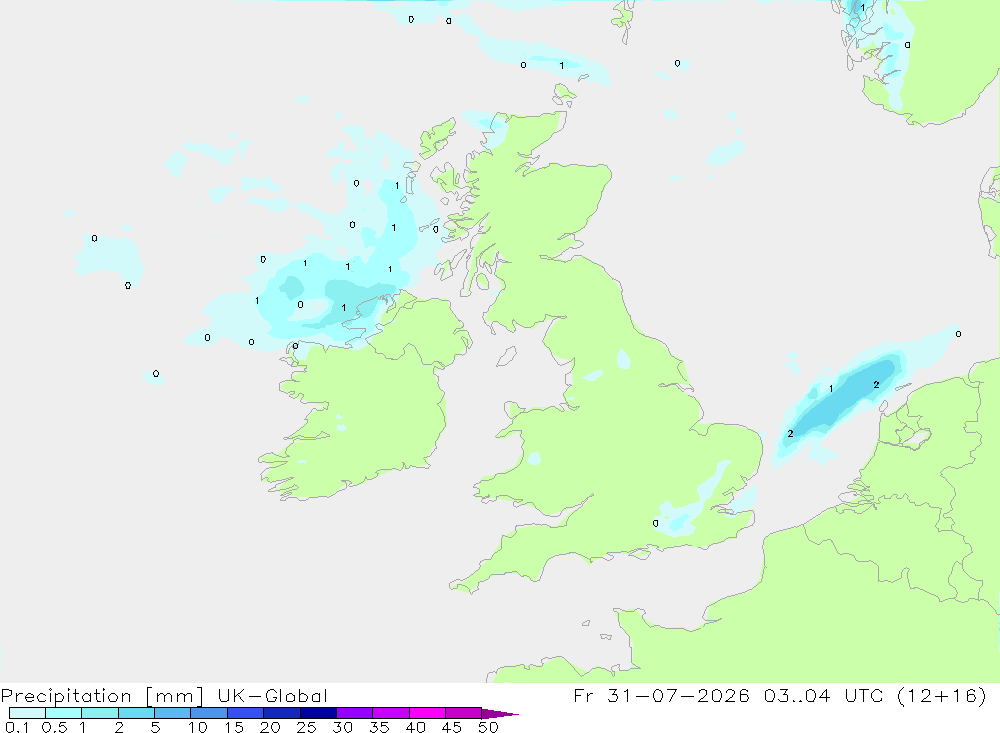Click the "50" legend scale label
Screen dimensions: 1000x733
pyautogui.click(x=488, y=727)
